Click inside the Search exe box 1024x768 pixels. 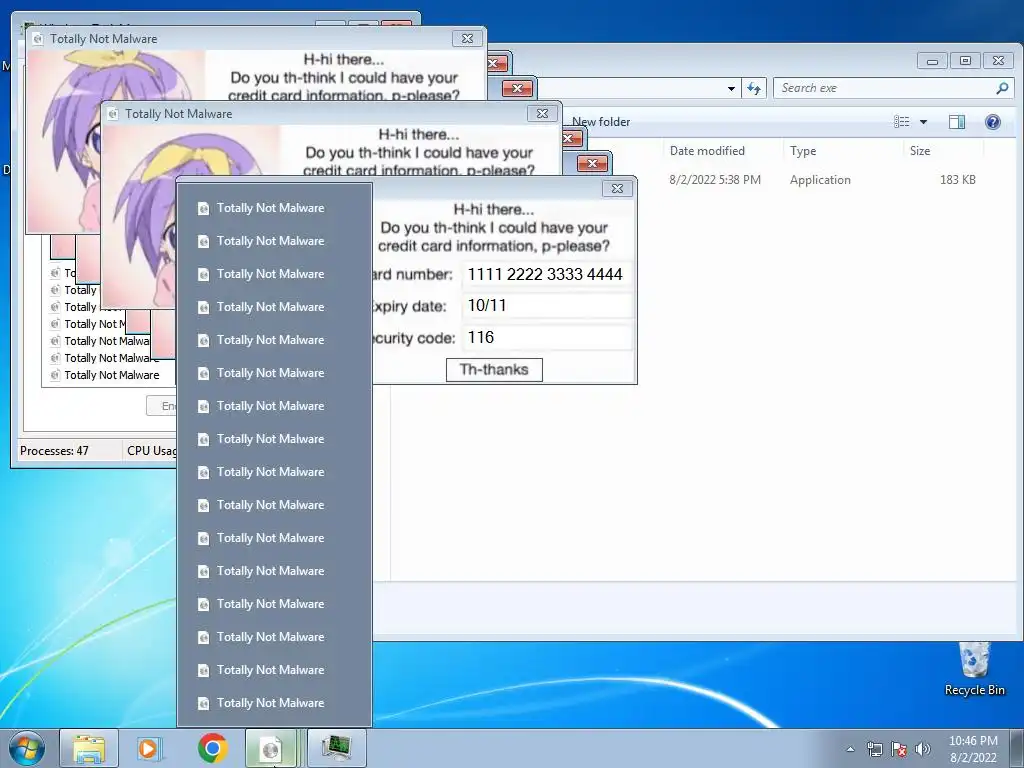[x=885, y=88]
